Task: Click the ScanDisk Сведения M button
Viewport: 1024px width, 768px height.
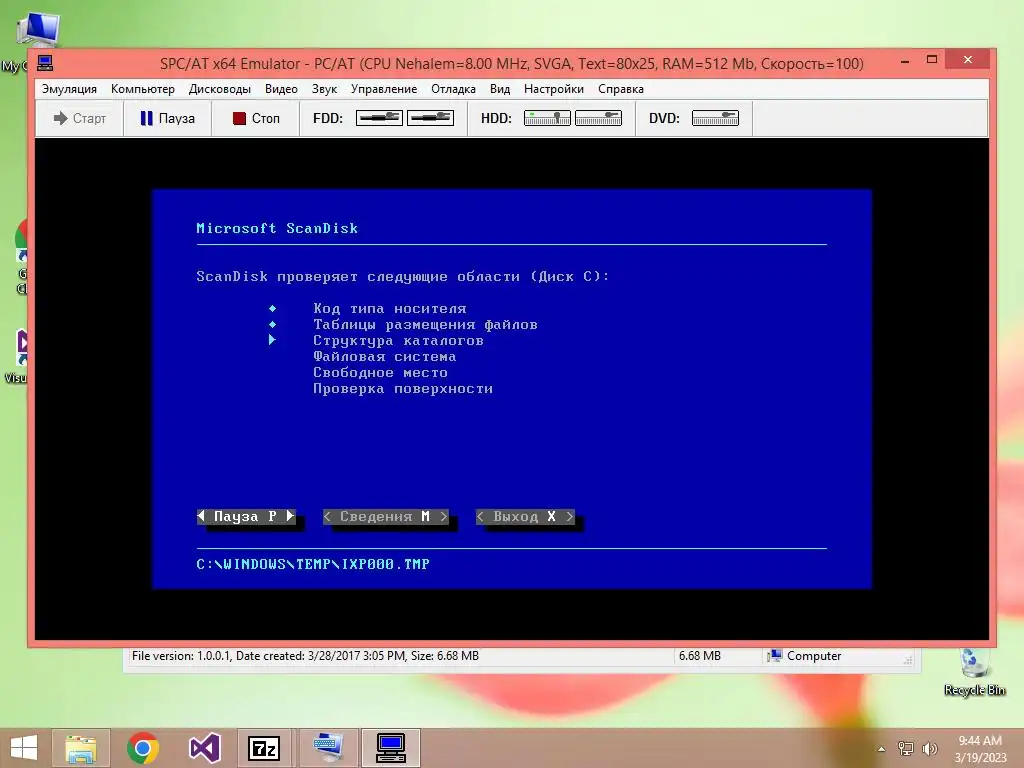Action: click(386, 516)
